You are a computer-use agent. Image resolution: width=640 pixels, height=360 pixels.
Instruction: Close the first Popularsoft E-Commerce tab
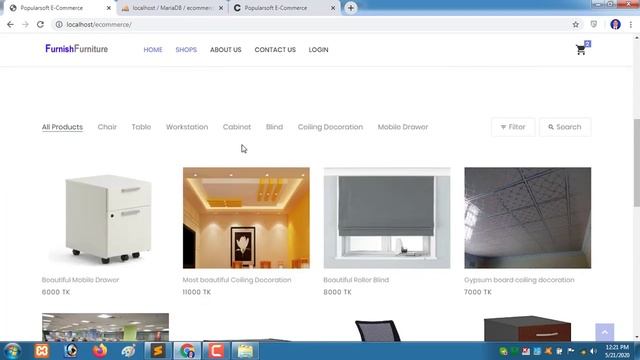pyautogui.click(x=109, y=8)
